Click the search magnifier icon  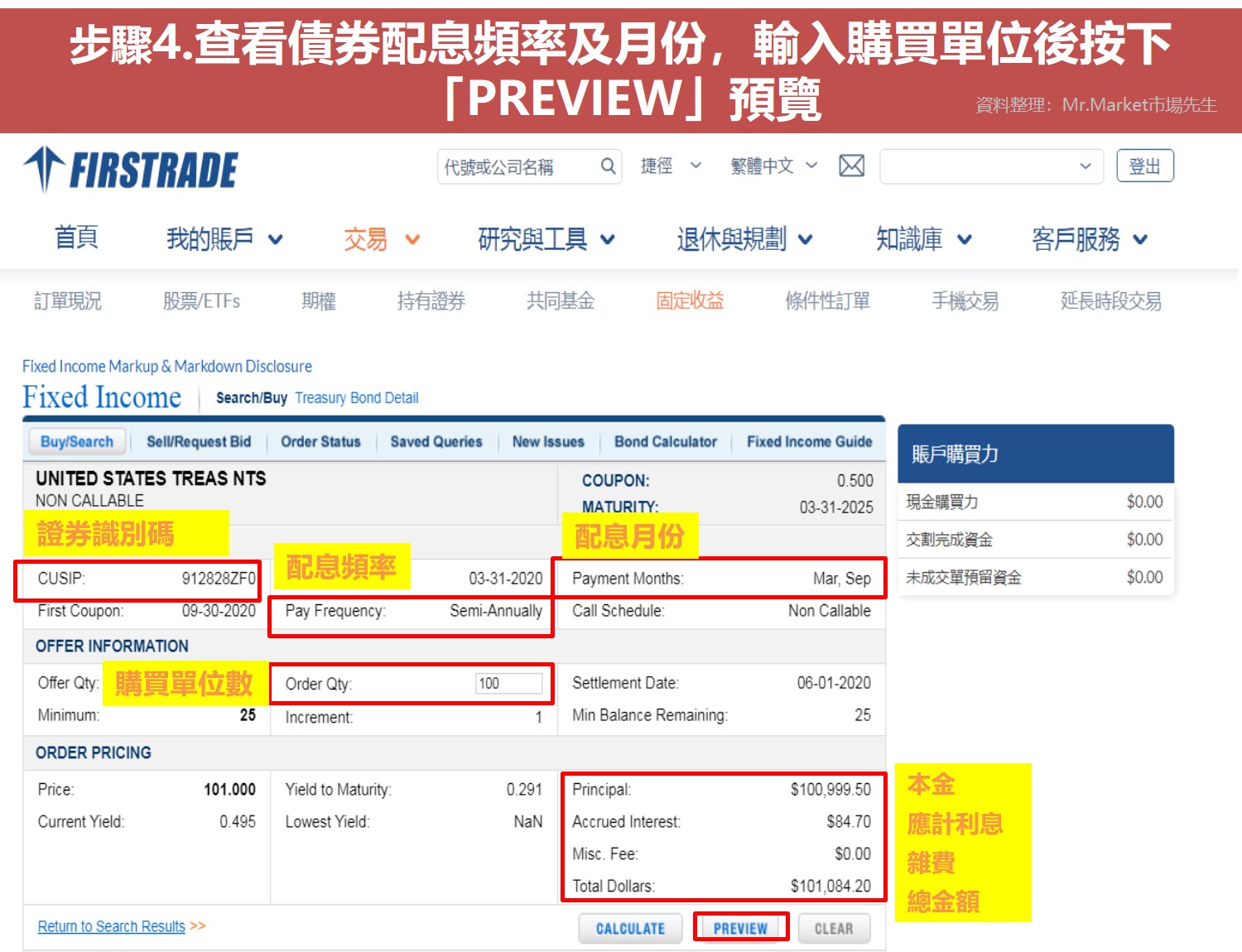point(608,166)
